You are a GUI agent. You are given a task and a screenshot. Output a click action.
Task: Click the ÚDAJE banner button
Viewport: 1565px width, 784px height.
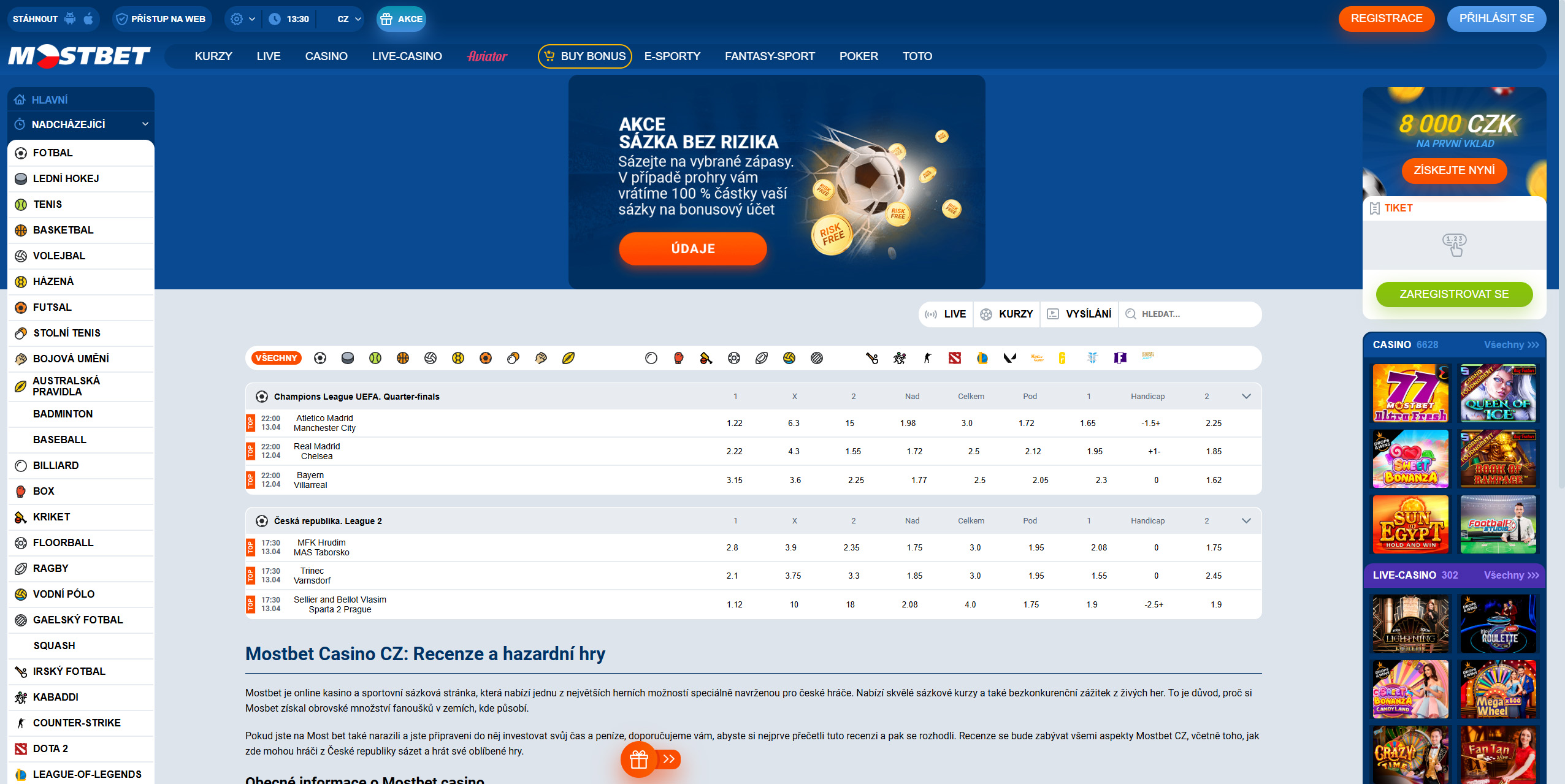click(693, 249)
